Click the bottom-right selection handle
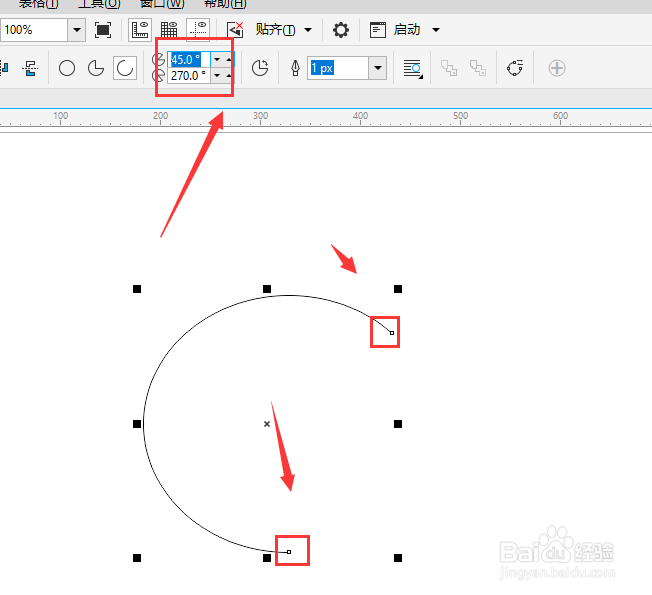 tap(398, 558)
